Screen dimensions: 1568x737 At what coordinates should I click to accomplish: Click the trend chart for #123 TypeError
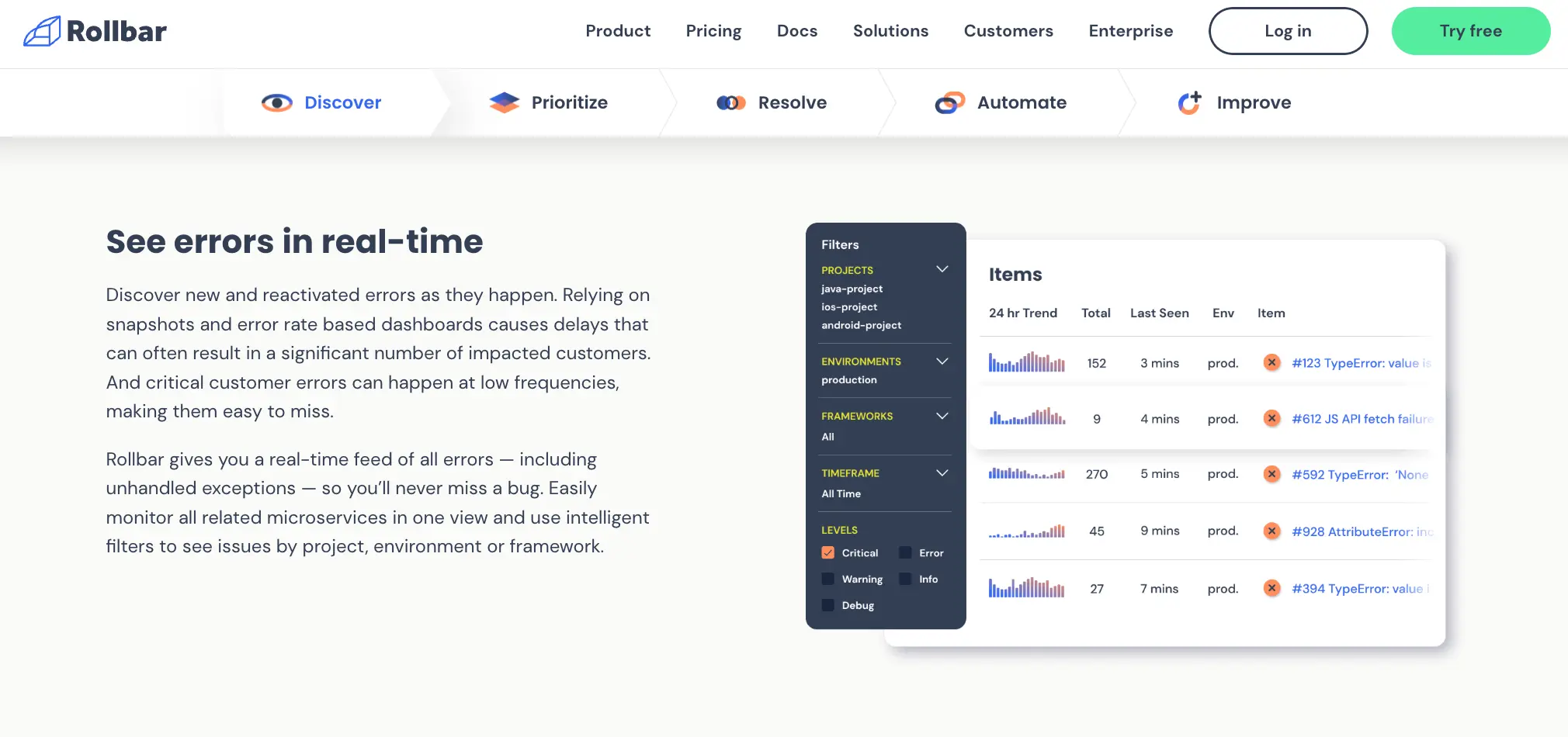(1026, 362)
